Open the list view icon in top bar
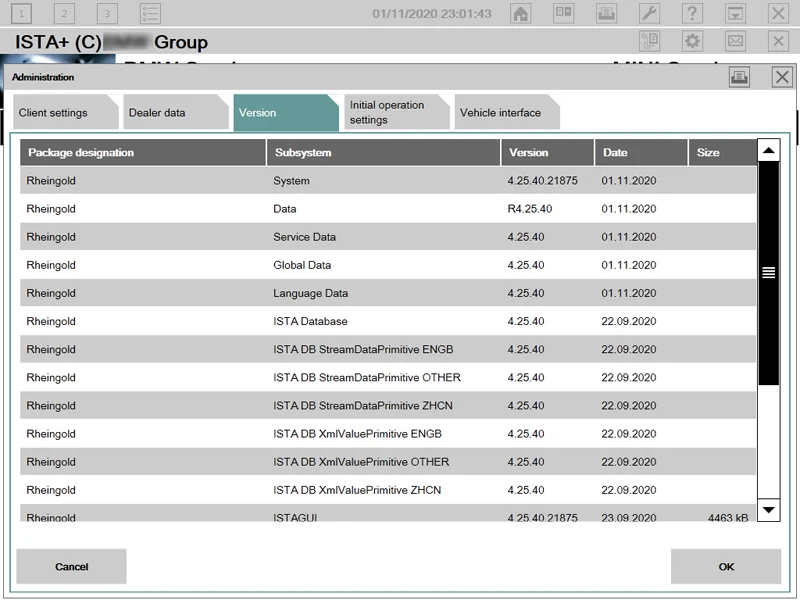 tap(151, 13)
